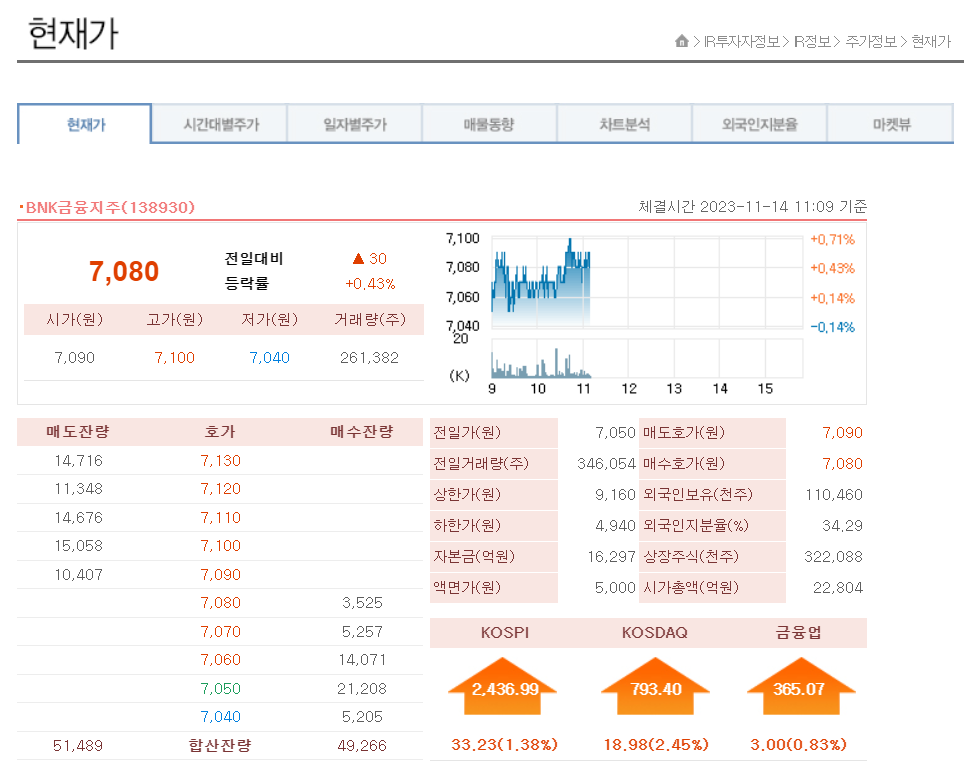Click bid quantity 3,525

click(362, 603)
